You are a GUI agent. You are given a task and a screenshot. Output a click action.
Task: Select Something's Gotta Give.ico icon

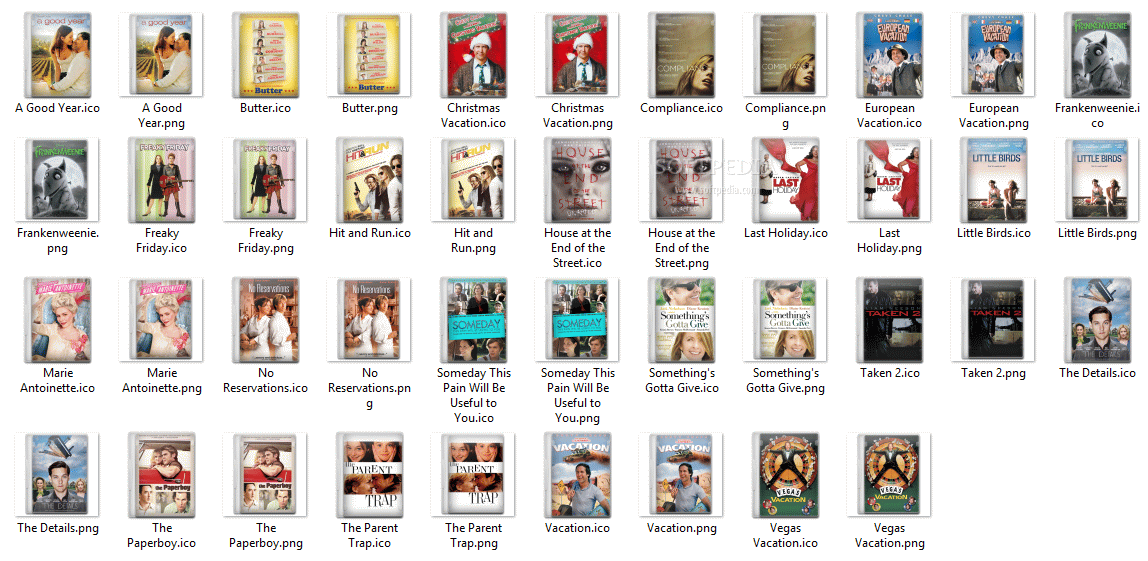(682, 319)
